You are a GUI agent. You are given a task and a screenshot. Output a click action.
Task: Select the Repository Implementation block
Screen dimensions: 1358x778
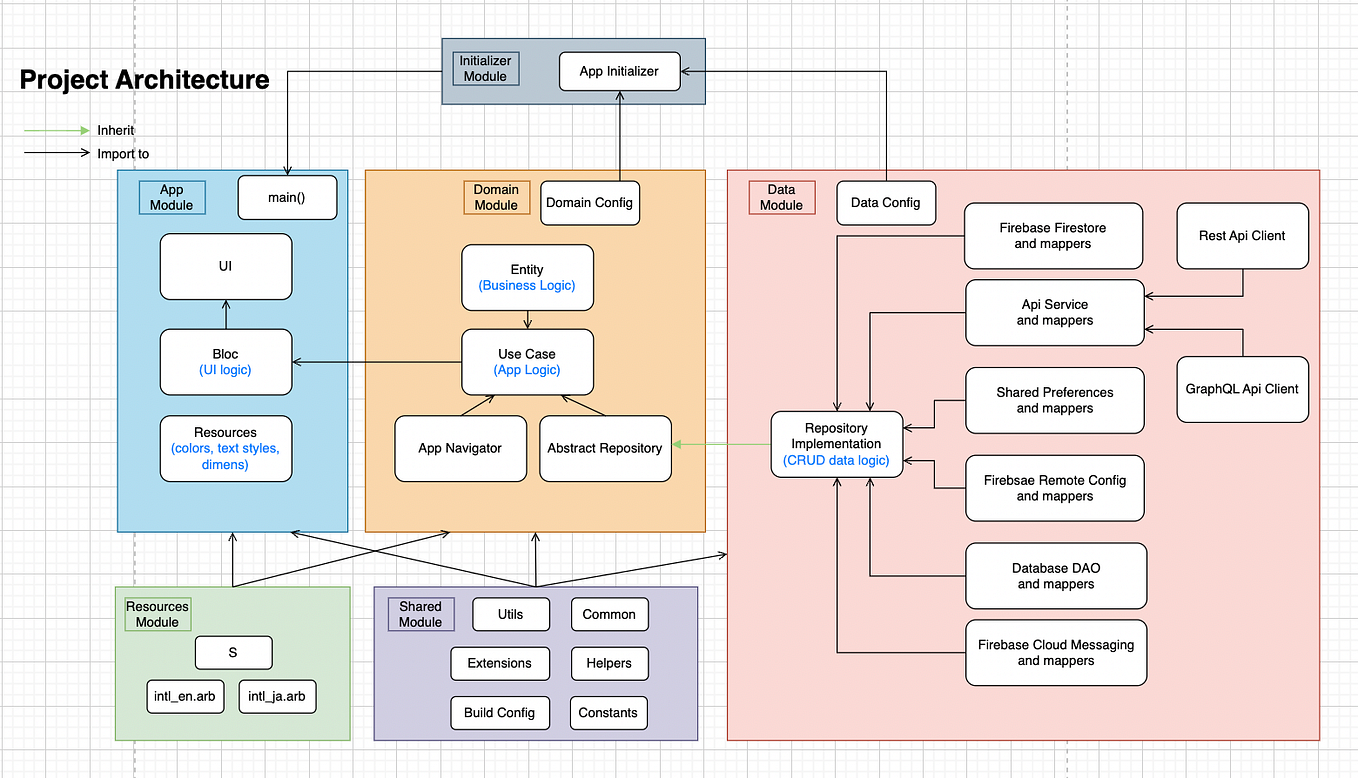[836, 444]
